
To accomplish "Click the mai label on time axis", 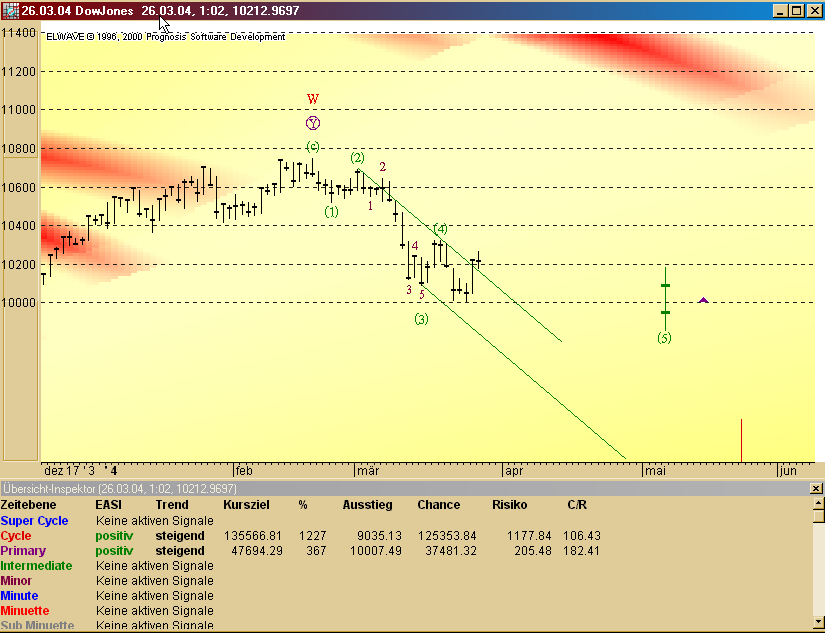I will point(656,470).
